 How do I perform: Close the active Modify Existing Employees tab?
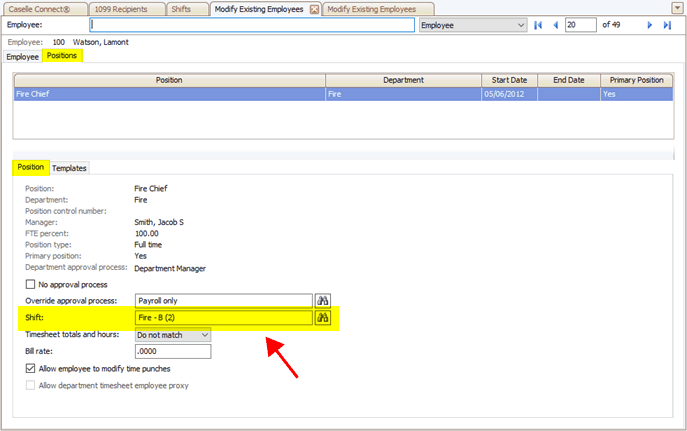coord(313,9)
